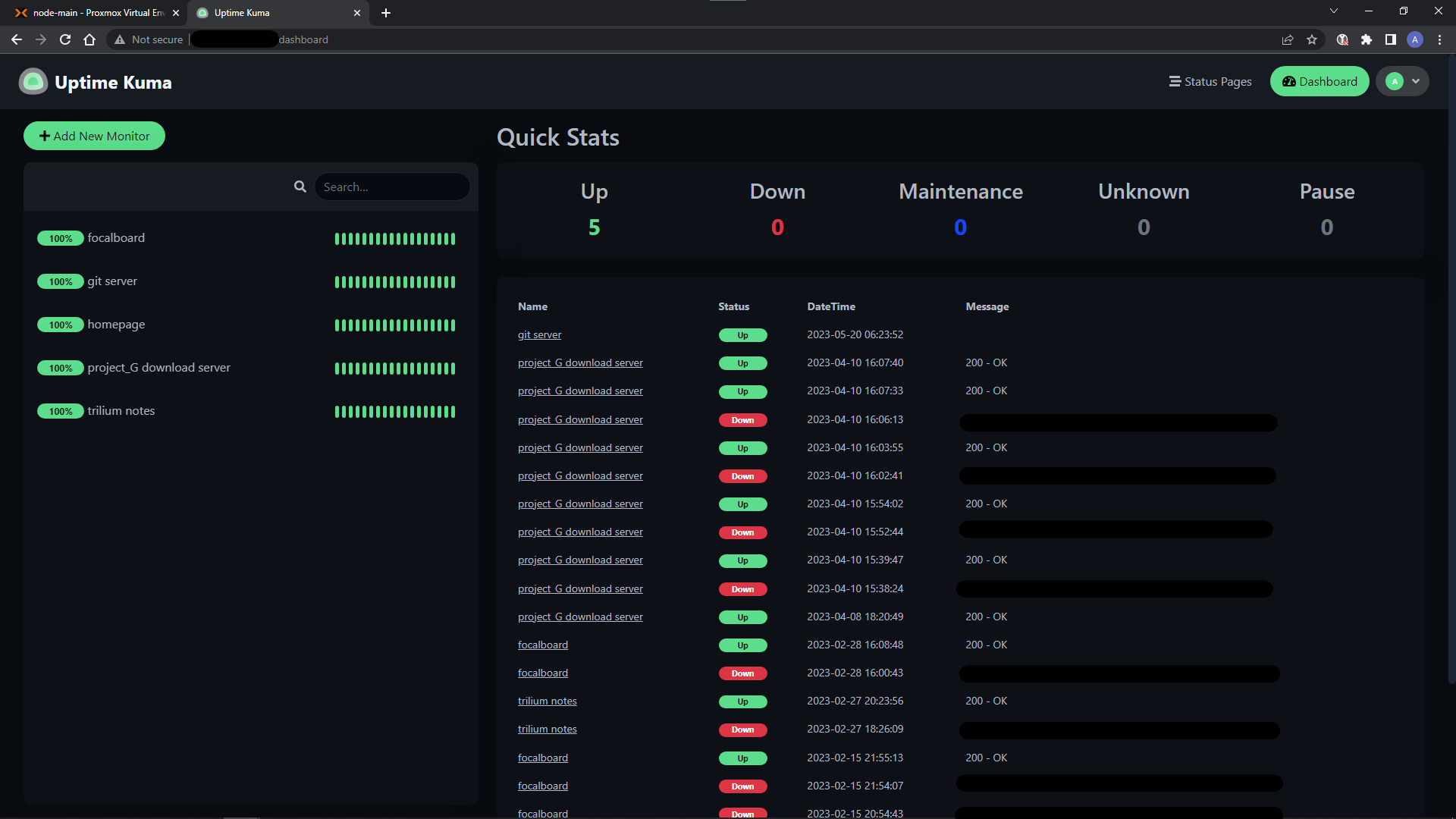The height and width of the screenshot is (819, 1456).
Task: Open git server link in events table
Action: (x=539, y=334)
